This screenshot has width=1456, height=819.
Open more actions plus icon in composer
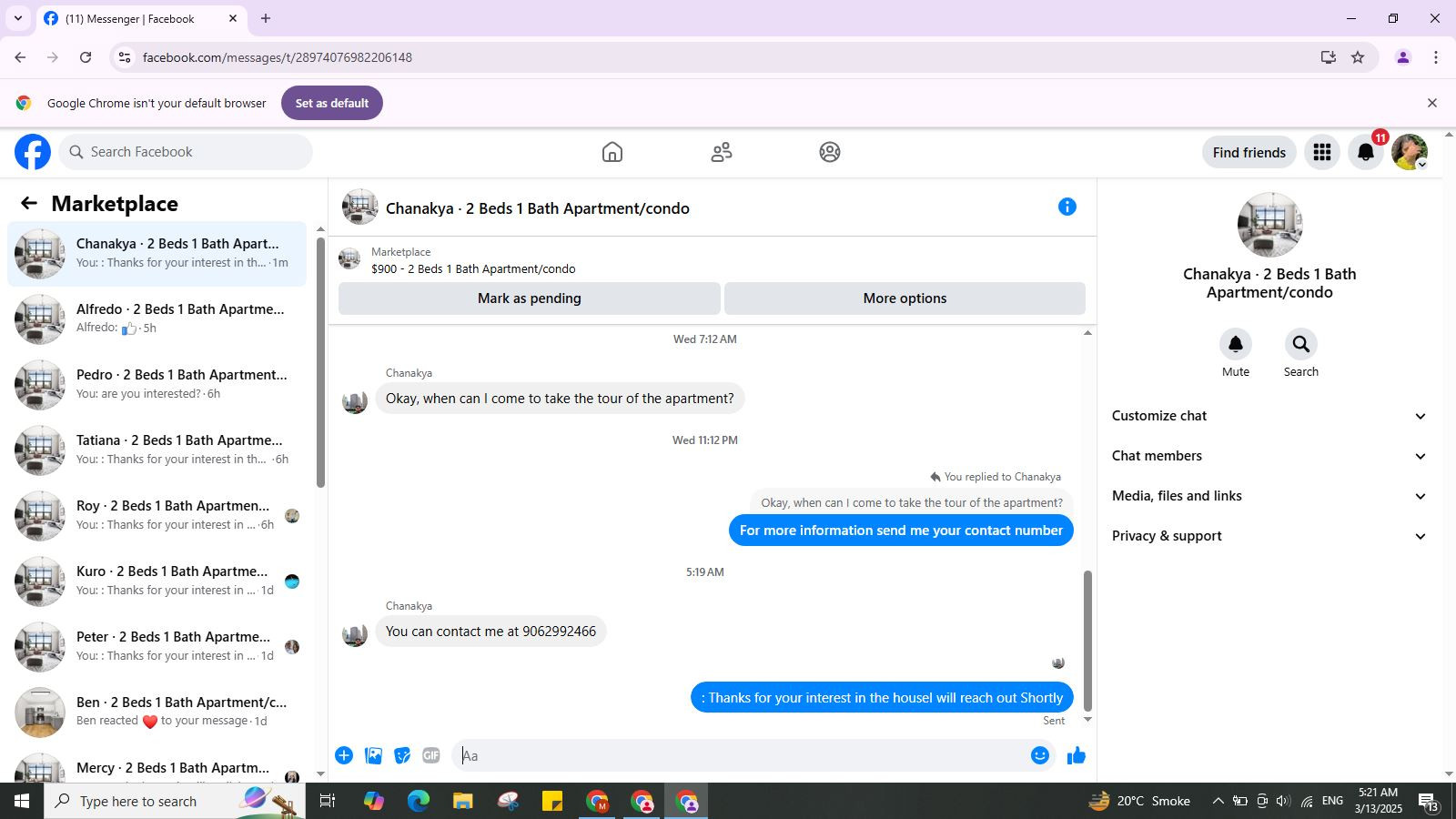tap(344, 755)
